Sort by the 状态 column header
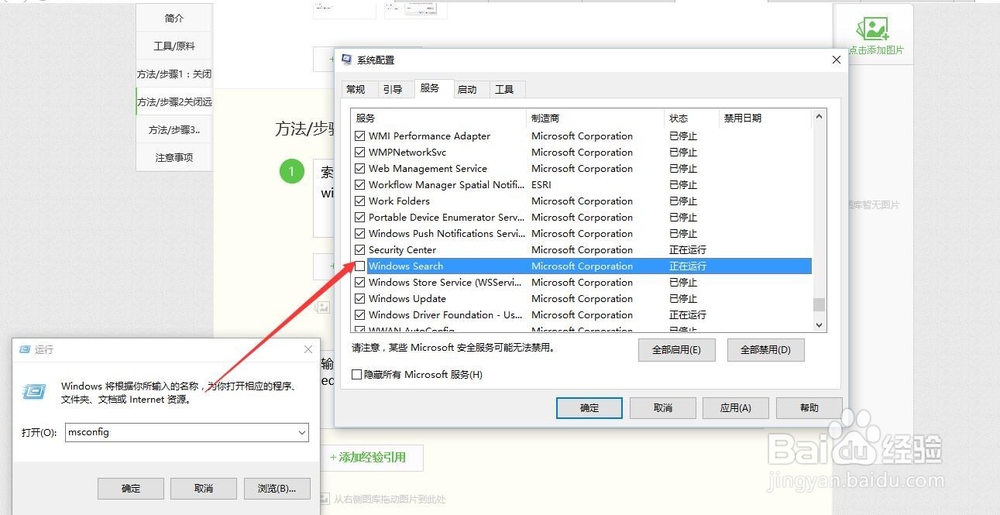The width and height of the screenshot is (1000, 515). [691, 119]
